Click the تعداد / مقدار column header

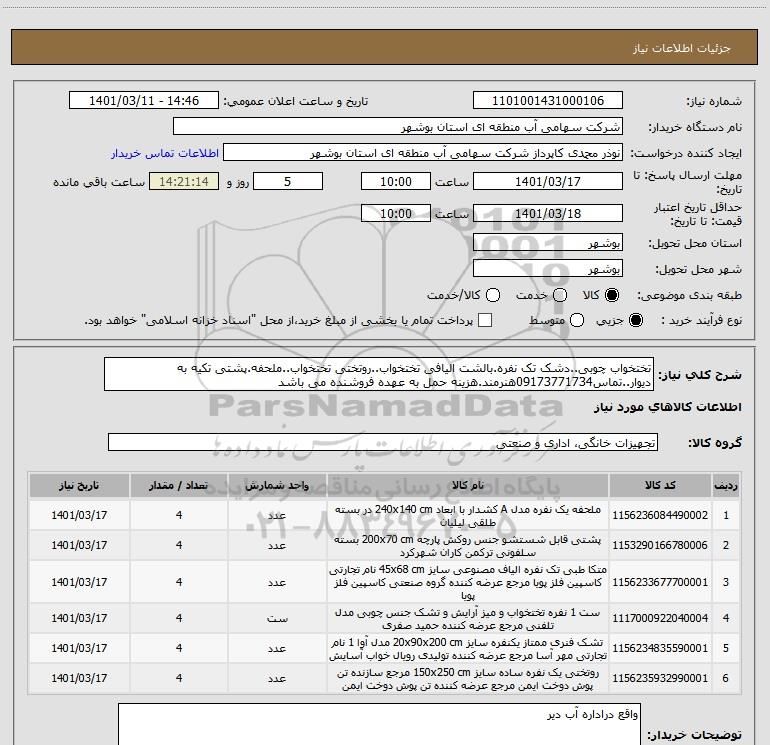[x=179, y=486]
